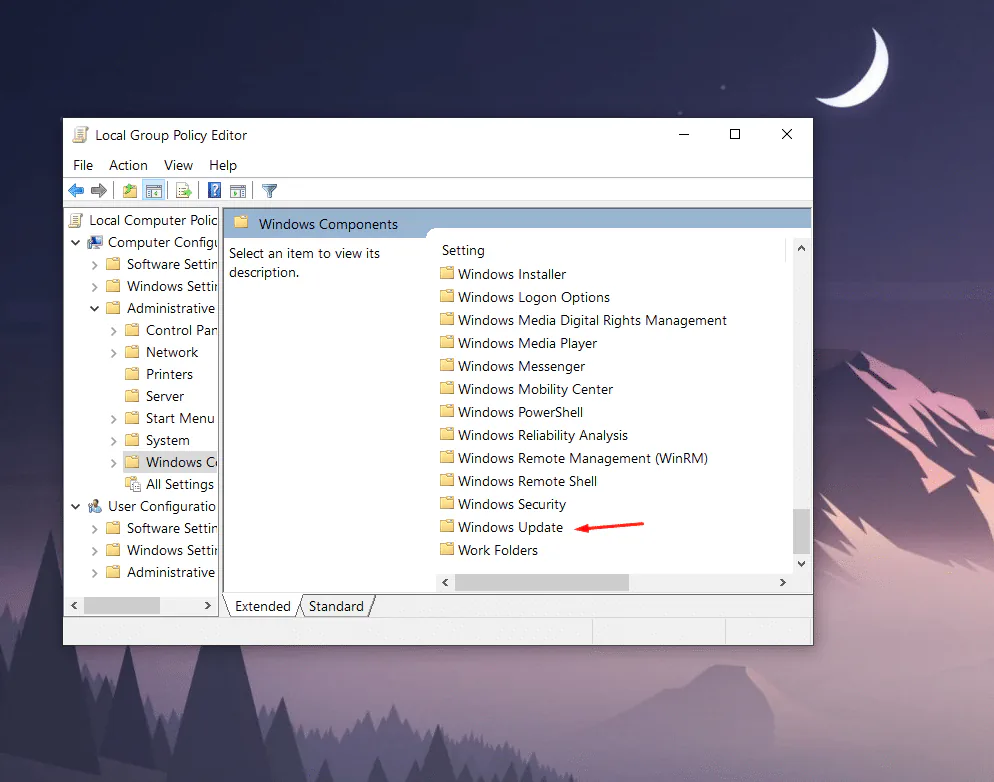Click the Back arrow toolbar icon
The image size is (994, 782).
pos(76,190)
